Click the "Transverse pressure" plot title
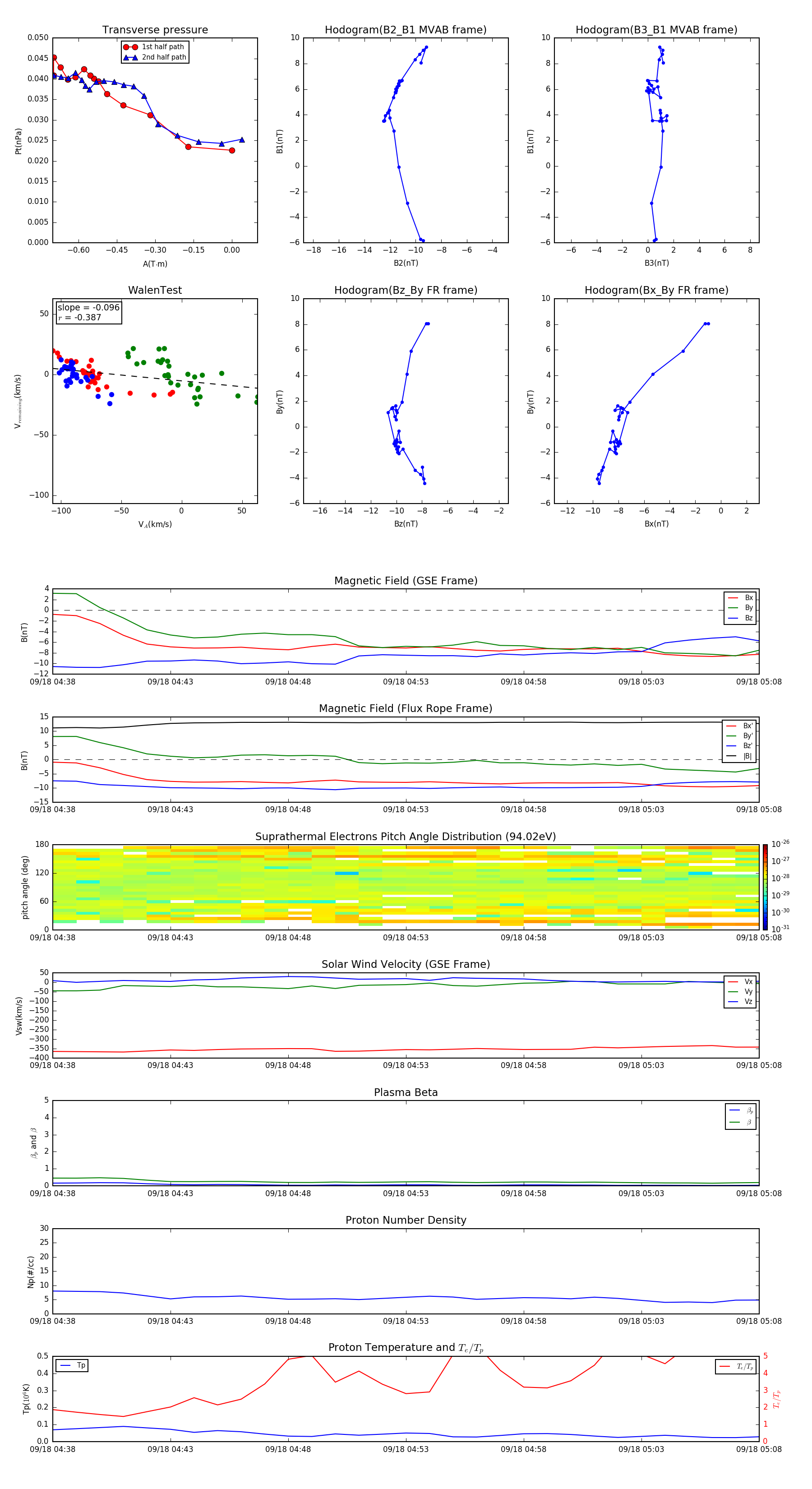Image resolution: width=812 pixels, height=1489 pixels. [x=155, y=29]
